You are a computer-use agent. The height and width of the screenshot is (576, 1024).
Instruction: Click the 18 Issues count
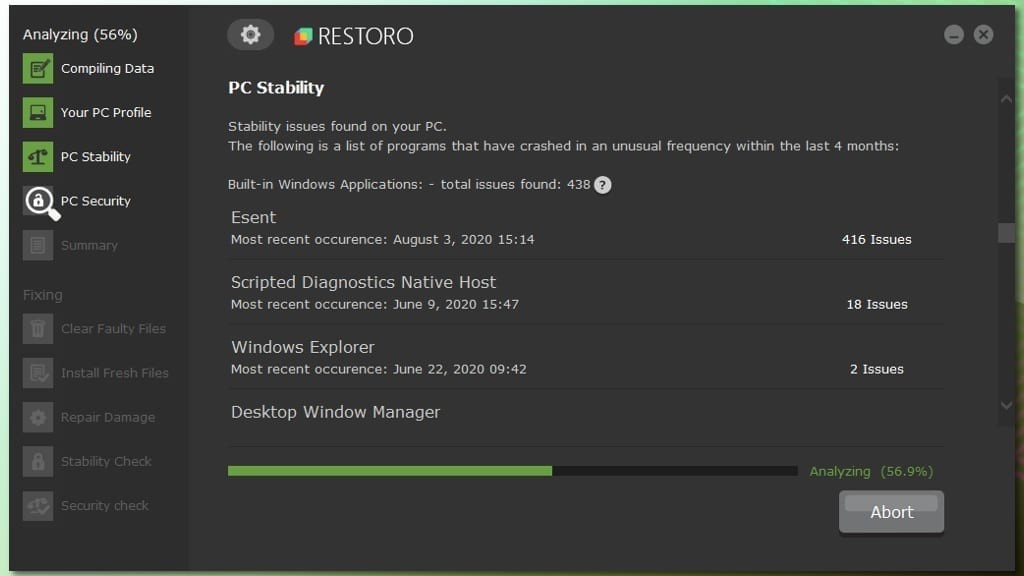tap(877, 304)
